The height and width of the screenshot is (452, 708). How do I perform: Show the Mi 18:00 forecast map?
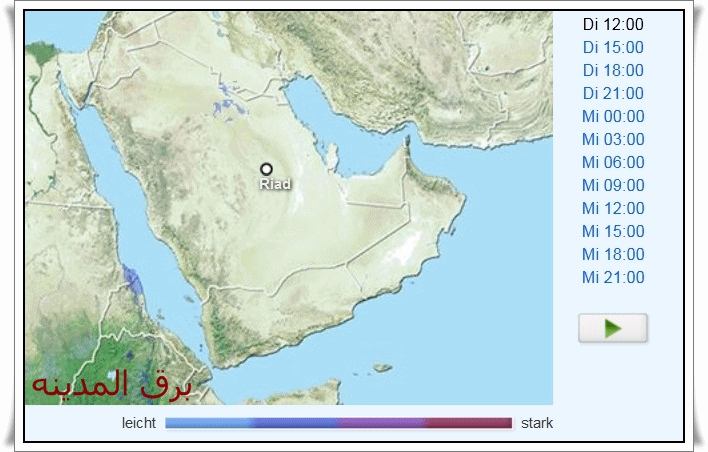click(613, 255)
